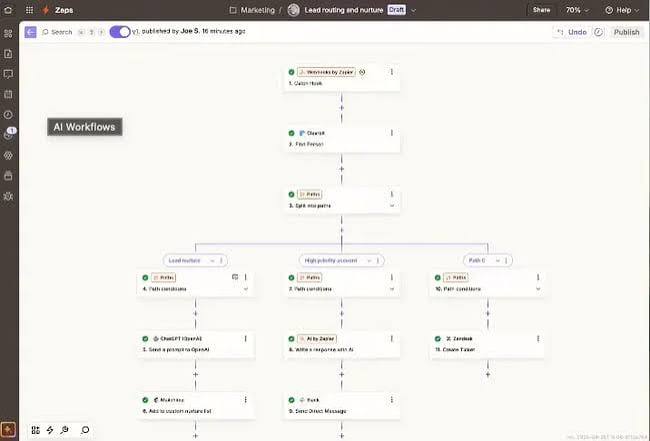This screenshot has width=650, height=441.
Task: Add a step below Find Person
Action: (x=342, y=169)
